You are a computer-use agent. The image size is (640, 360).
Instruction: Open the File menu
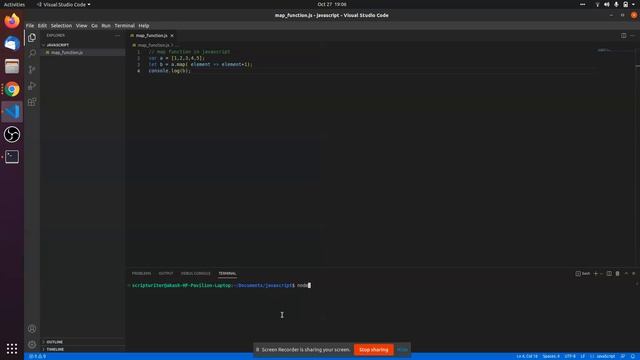(30, 25)
